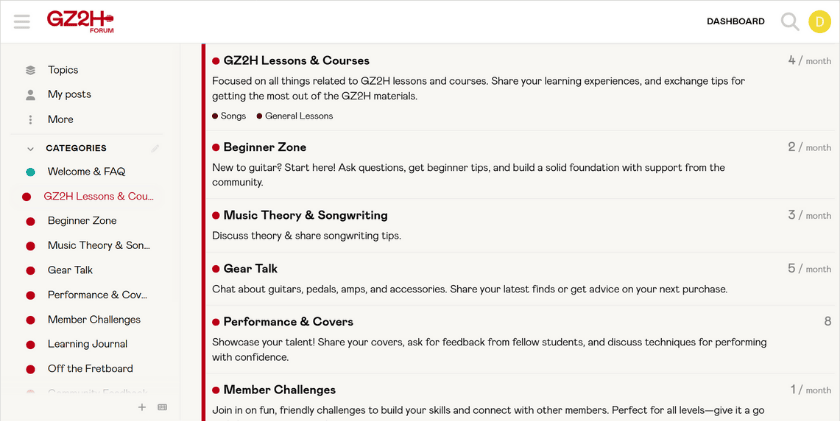Click the My posts person icon
840x421 pixels.
30,95
